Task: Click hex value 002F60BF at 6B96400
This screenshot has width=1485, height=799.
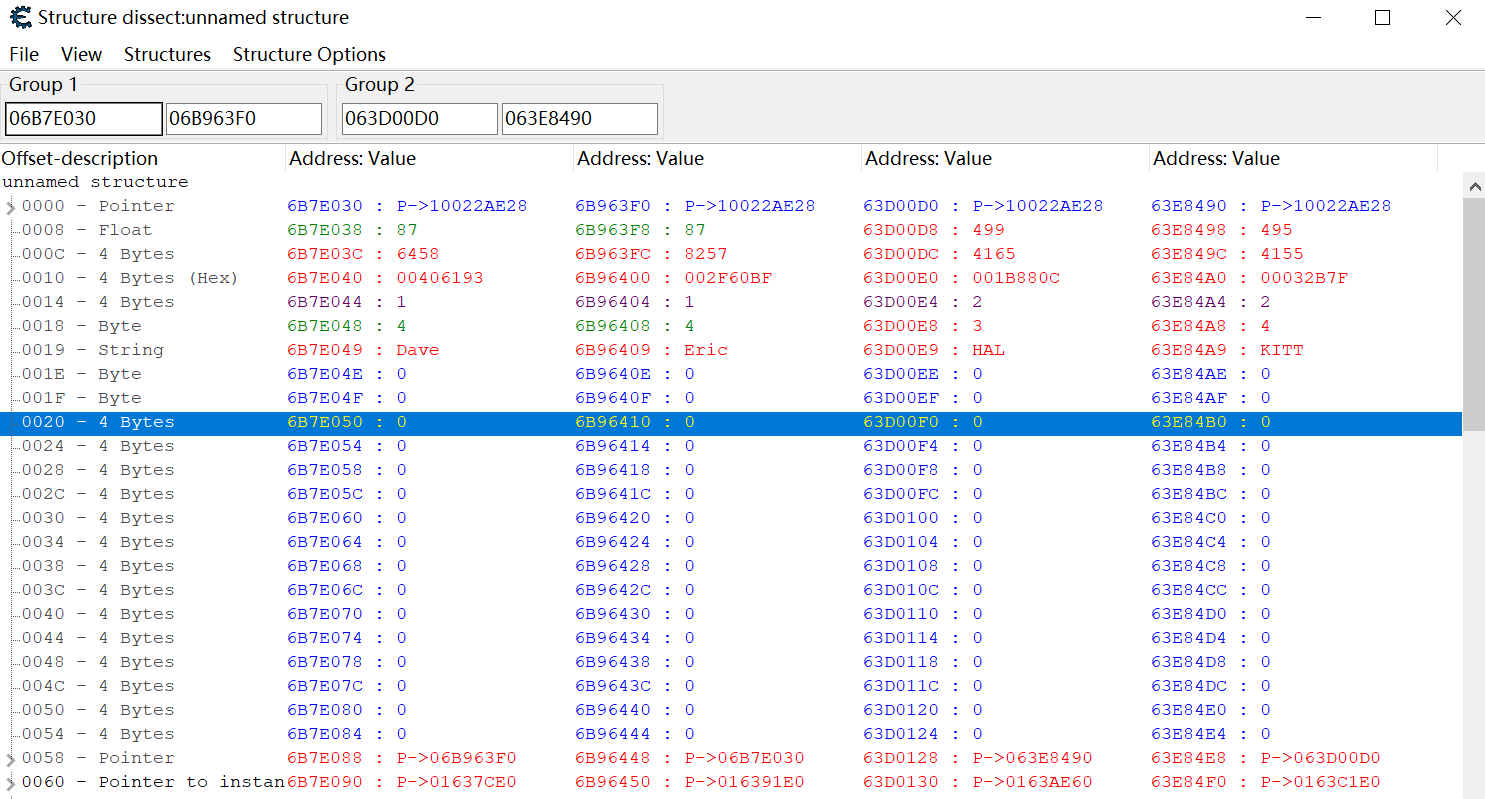Action: tap(728, 278)
